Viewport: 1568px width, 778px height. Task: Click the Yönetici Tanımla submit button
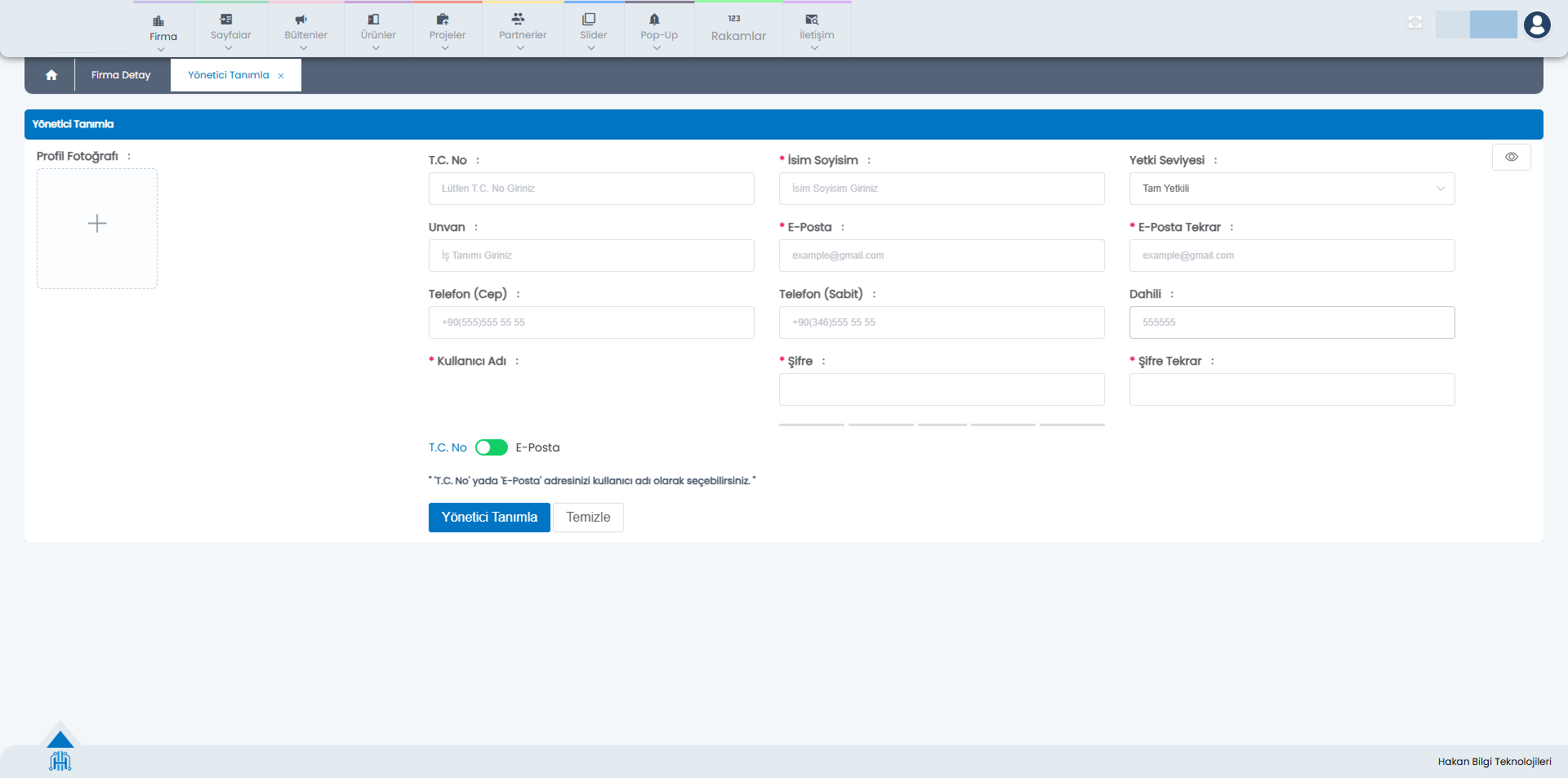tap(488, 518)
